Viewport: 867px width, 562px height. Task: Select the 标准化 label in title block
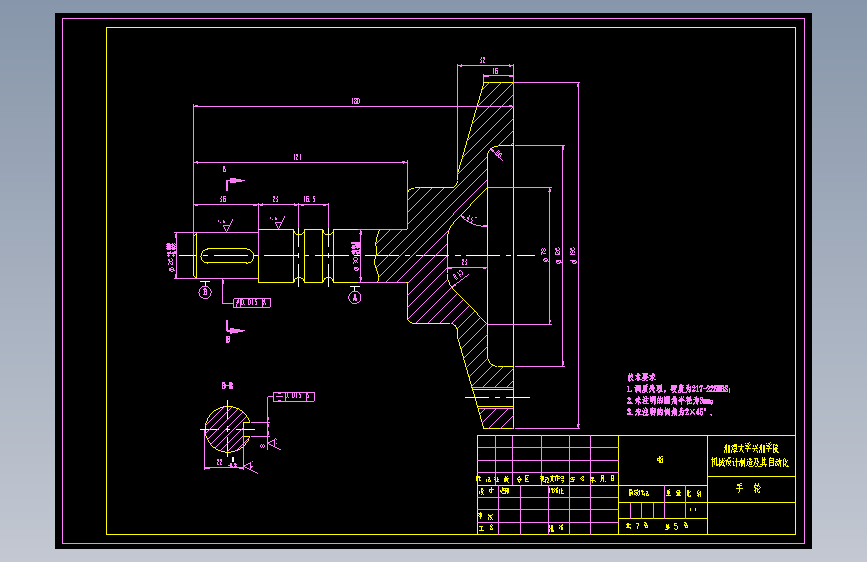pos(556,491)
